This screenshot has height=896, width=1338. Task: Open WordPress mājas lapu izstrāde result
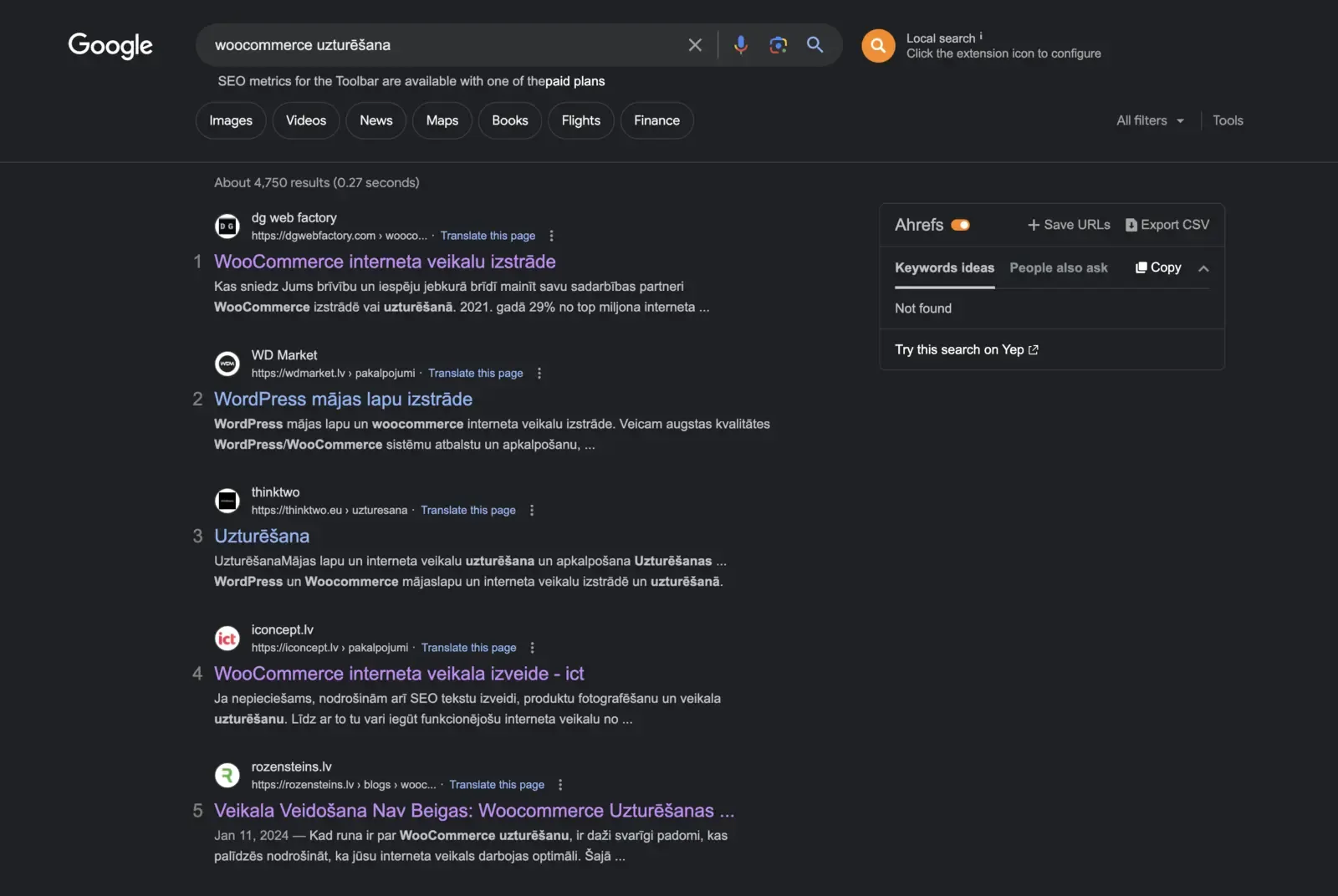(x=343, y=400)
